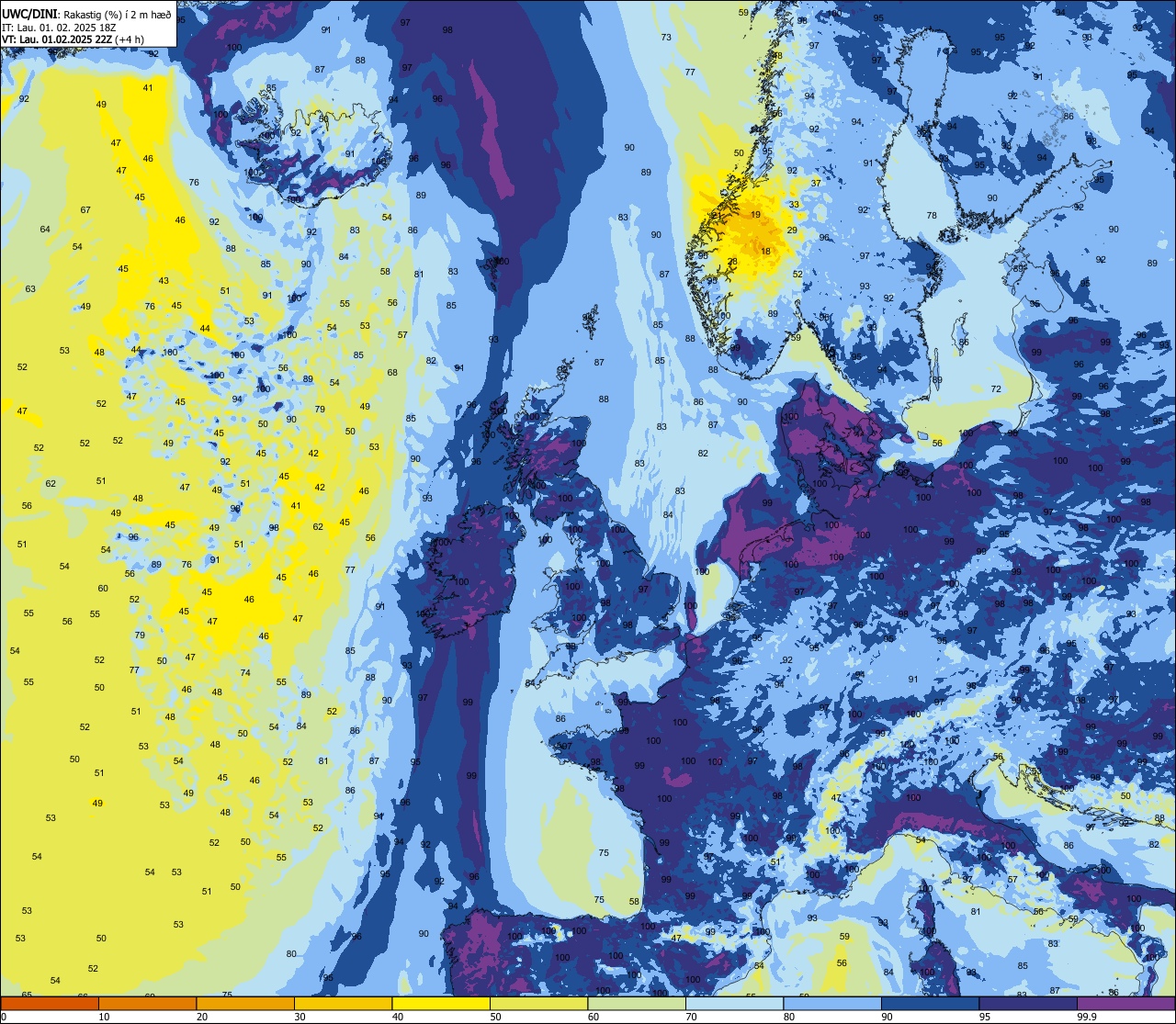Viewport: 1176px width, 1024px height.
Task: Click the 50–60% pale yellow legend swatch
Action: (538, 1003)
